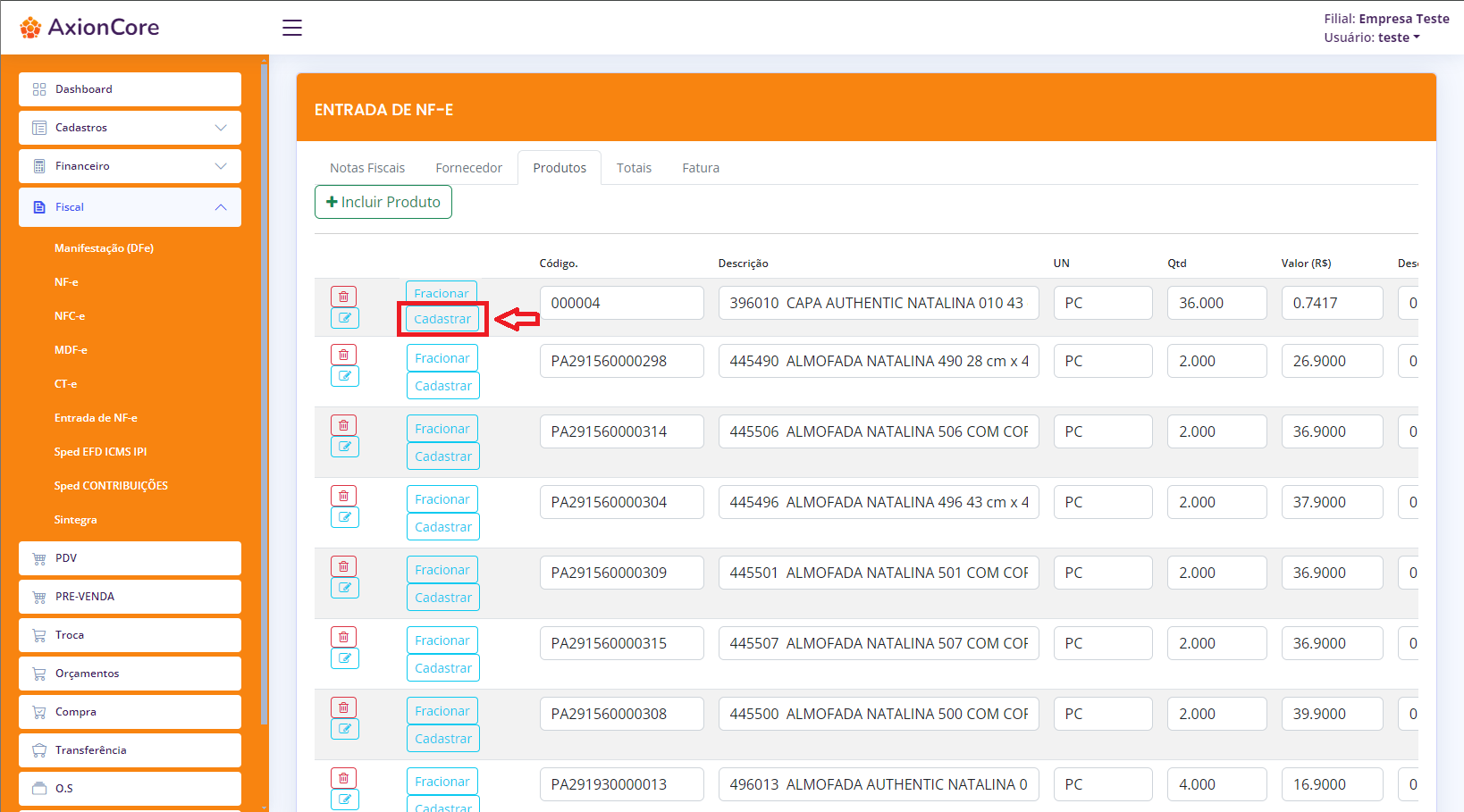Click the sidebar vertical scrollbar
The width and height of the screenshot is (1464, 812).
pos(264,393)
